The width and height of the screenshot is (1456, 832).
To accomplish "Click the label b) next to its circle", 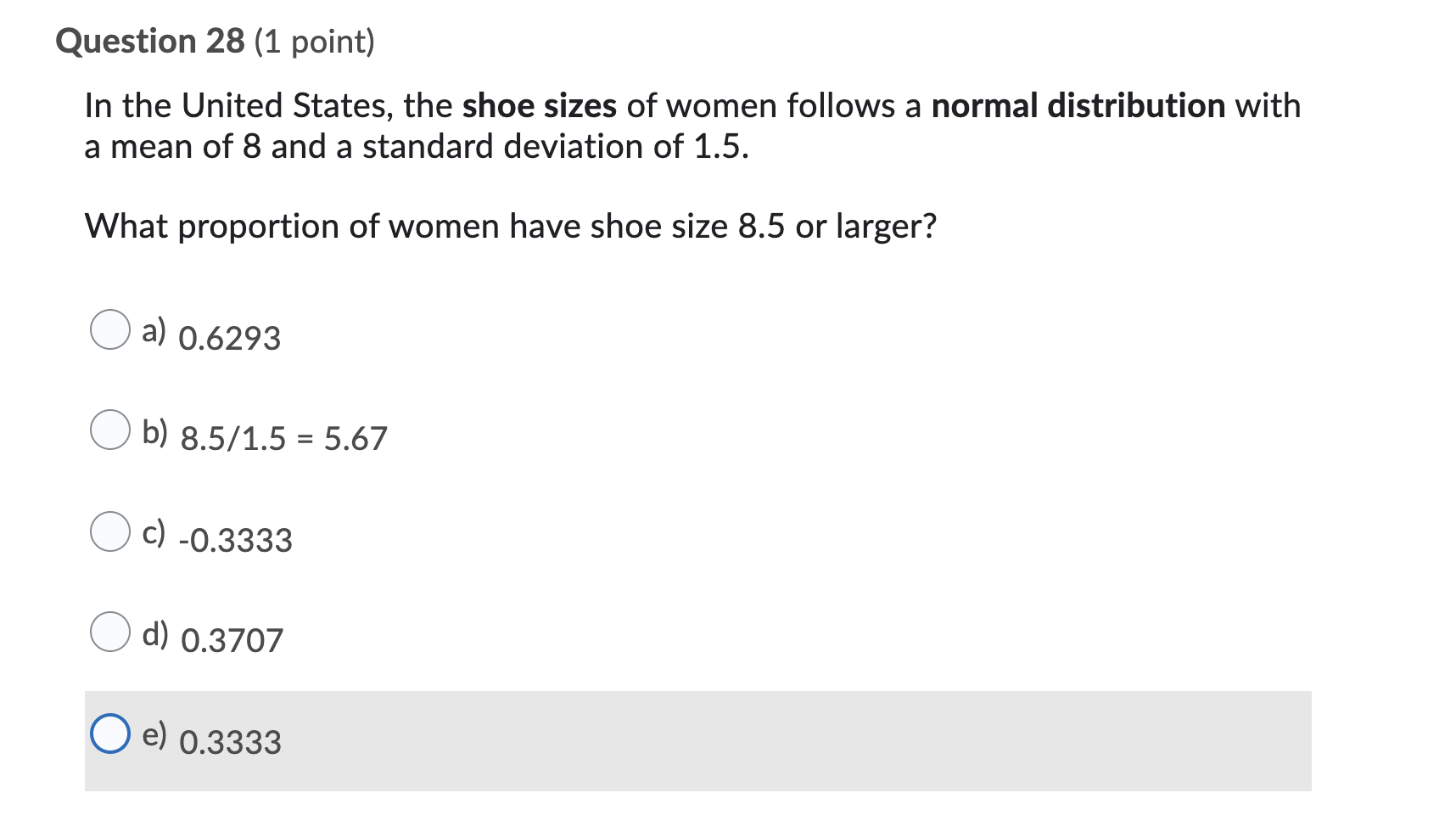I will click(157, 430).
